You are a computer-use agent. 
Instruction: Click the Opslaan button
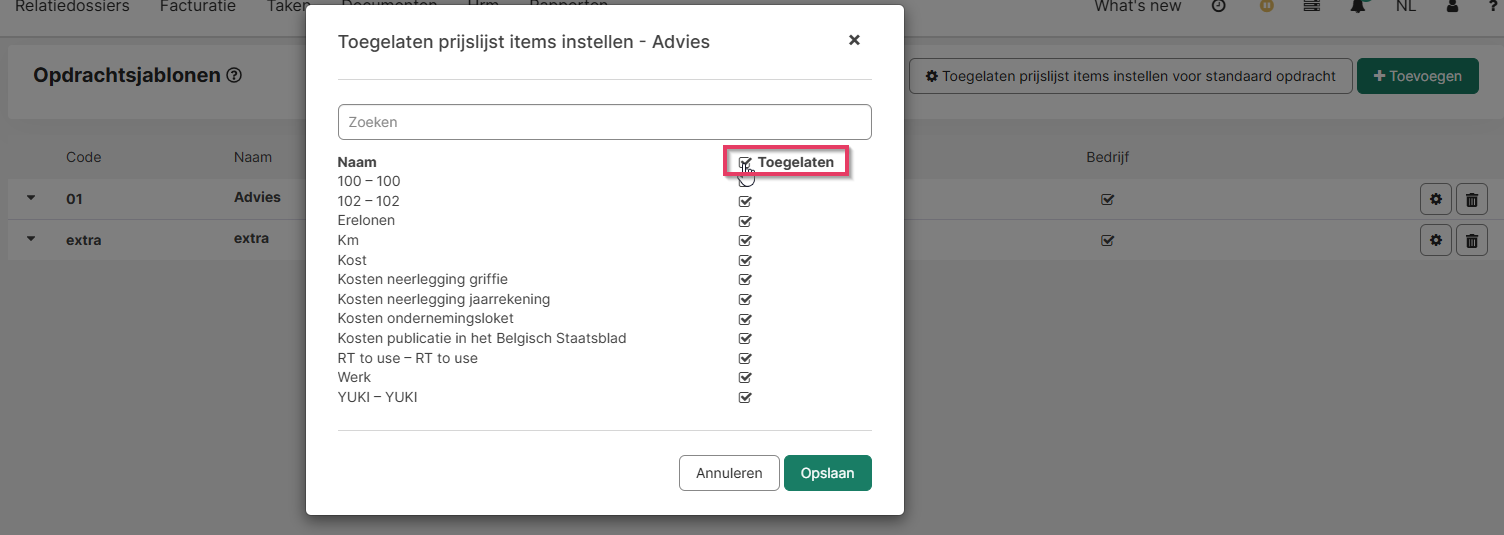(827, 473)
